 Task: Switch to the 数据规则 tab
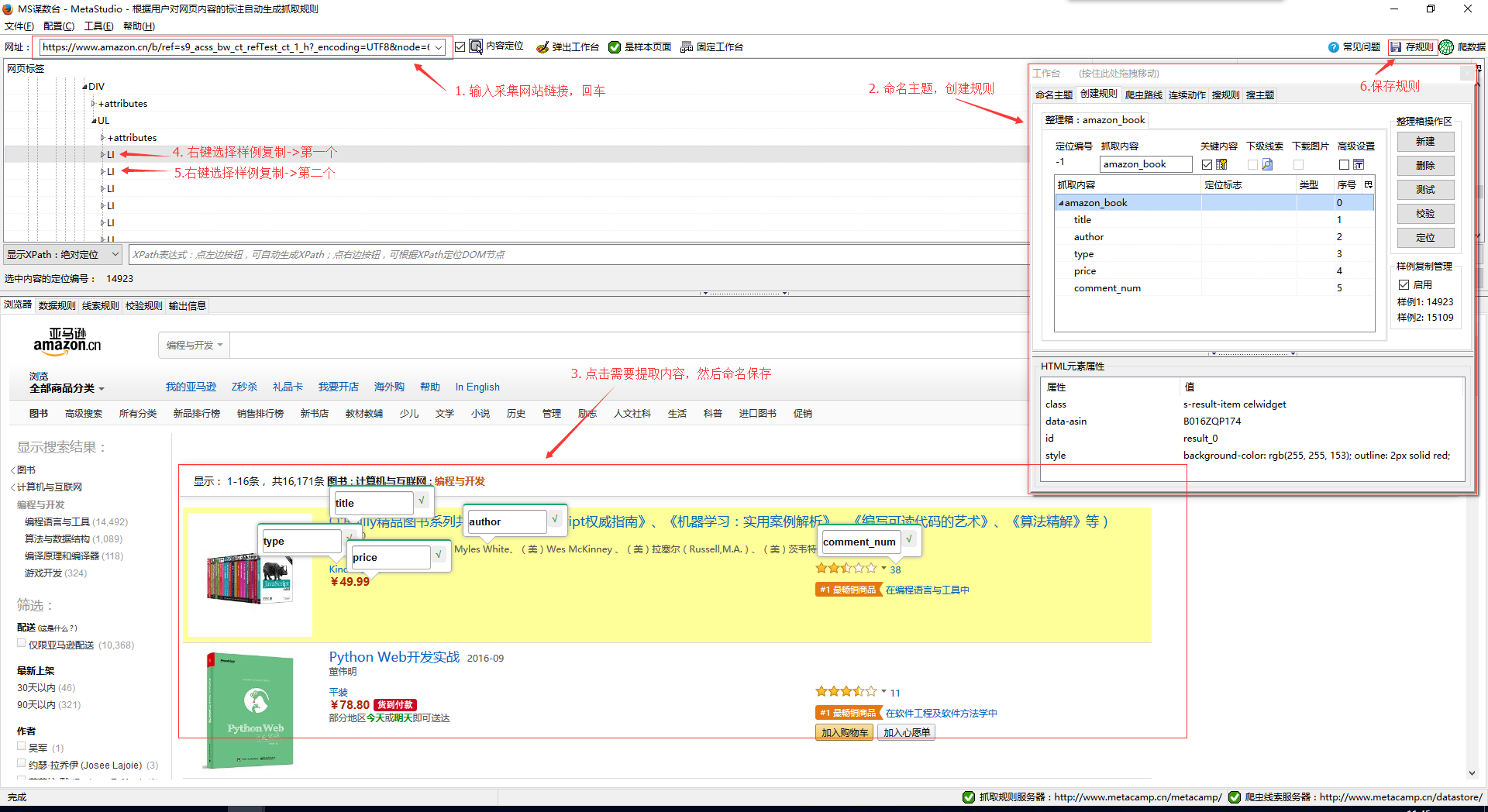57,306
